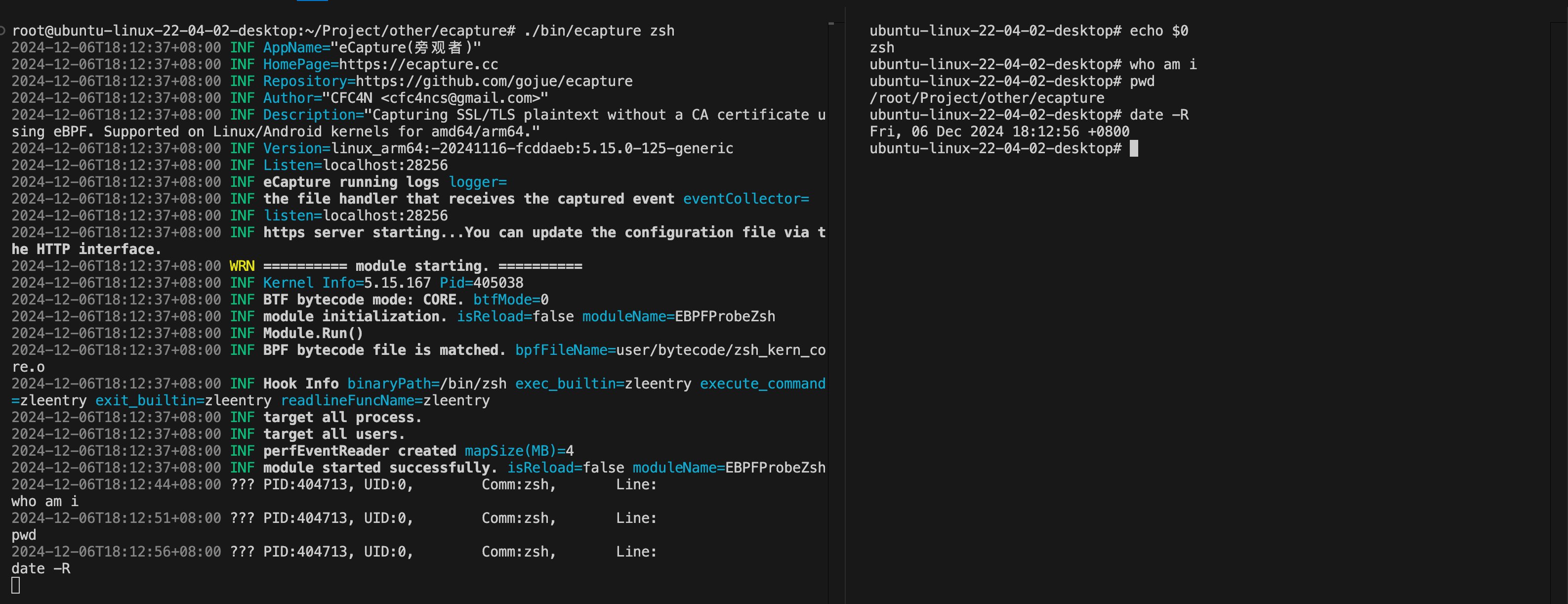Viewport: 1568px width, 604px height.
Task: Click the command decoration circle beside the root prompt
Action: click(x=3, y=31)
